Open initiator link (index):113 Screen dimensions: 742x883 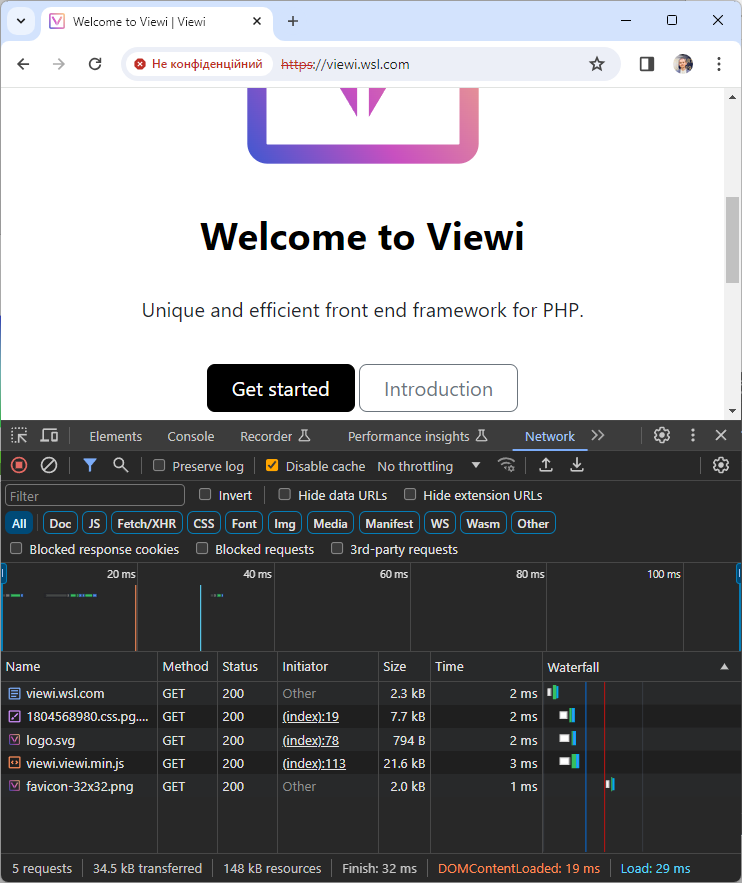[314, 764]
